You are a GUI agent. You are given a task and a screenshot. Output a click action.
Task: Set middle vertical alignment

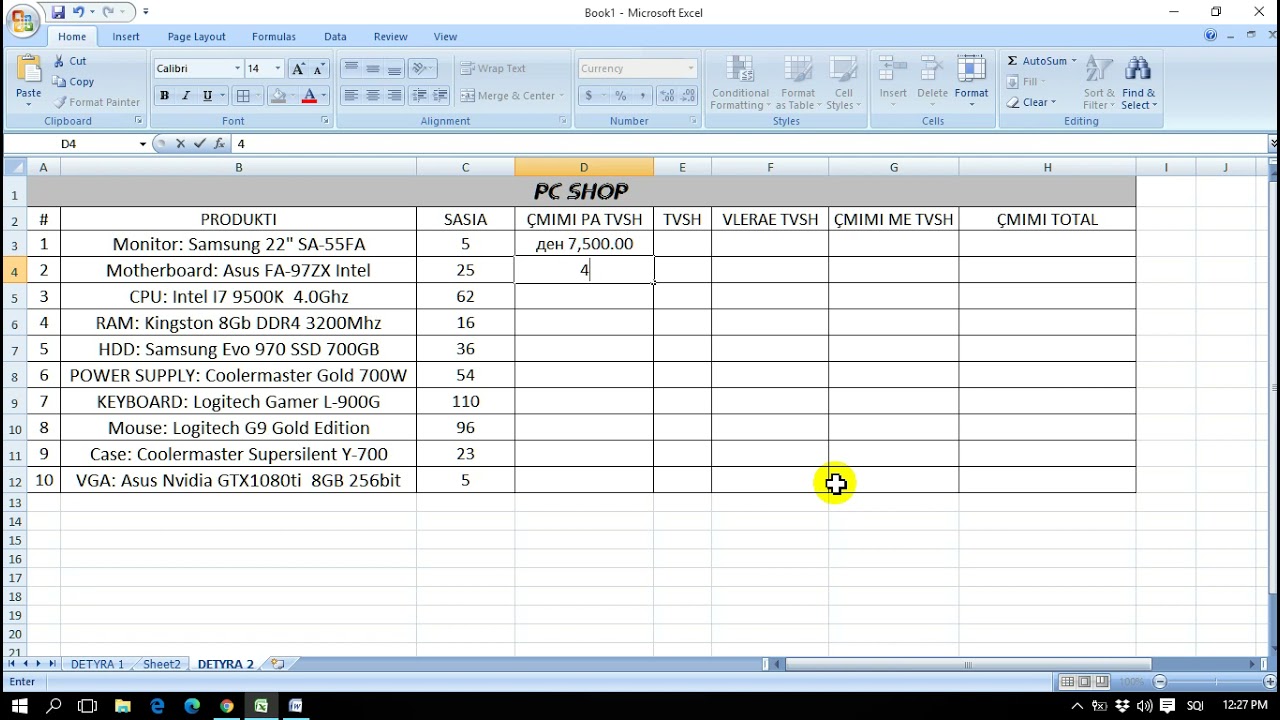pos(373,69)
